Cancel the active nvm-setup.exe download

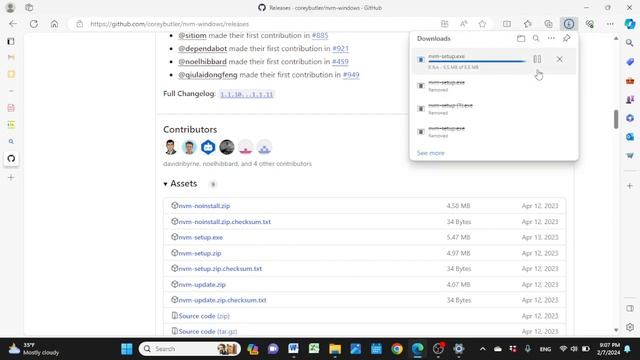(x=559, y=59)
